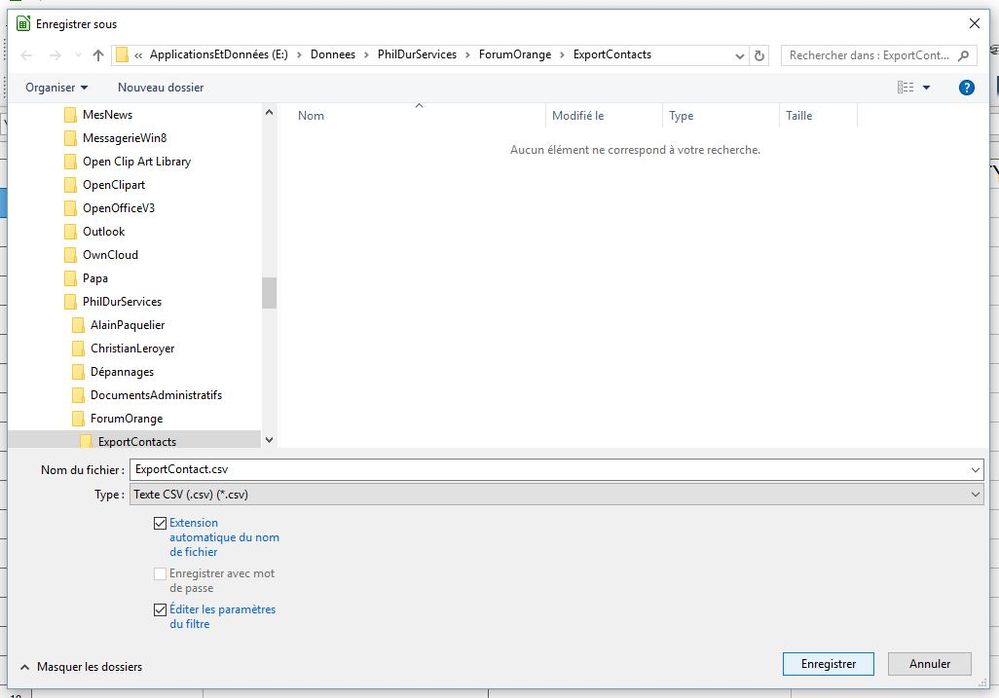Image resolution: width=999 pixels, height=698 pixels.
Task: Click the back navigation arrow
Action: [27, 56]
